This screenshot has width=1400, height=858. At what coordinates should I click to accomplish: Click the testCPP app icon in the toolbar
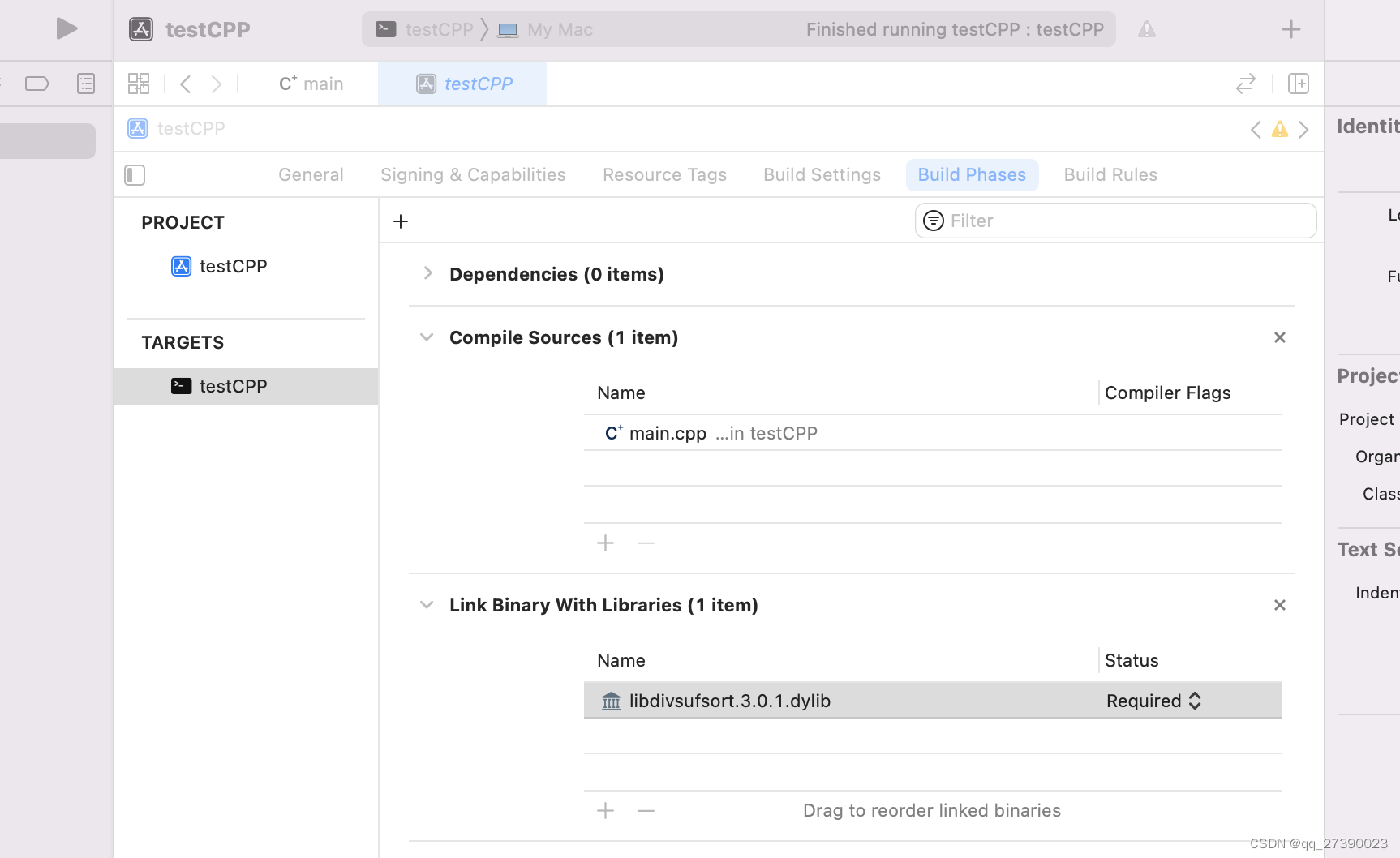141,29
